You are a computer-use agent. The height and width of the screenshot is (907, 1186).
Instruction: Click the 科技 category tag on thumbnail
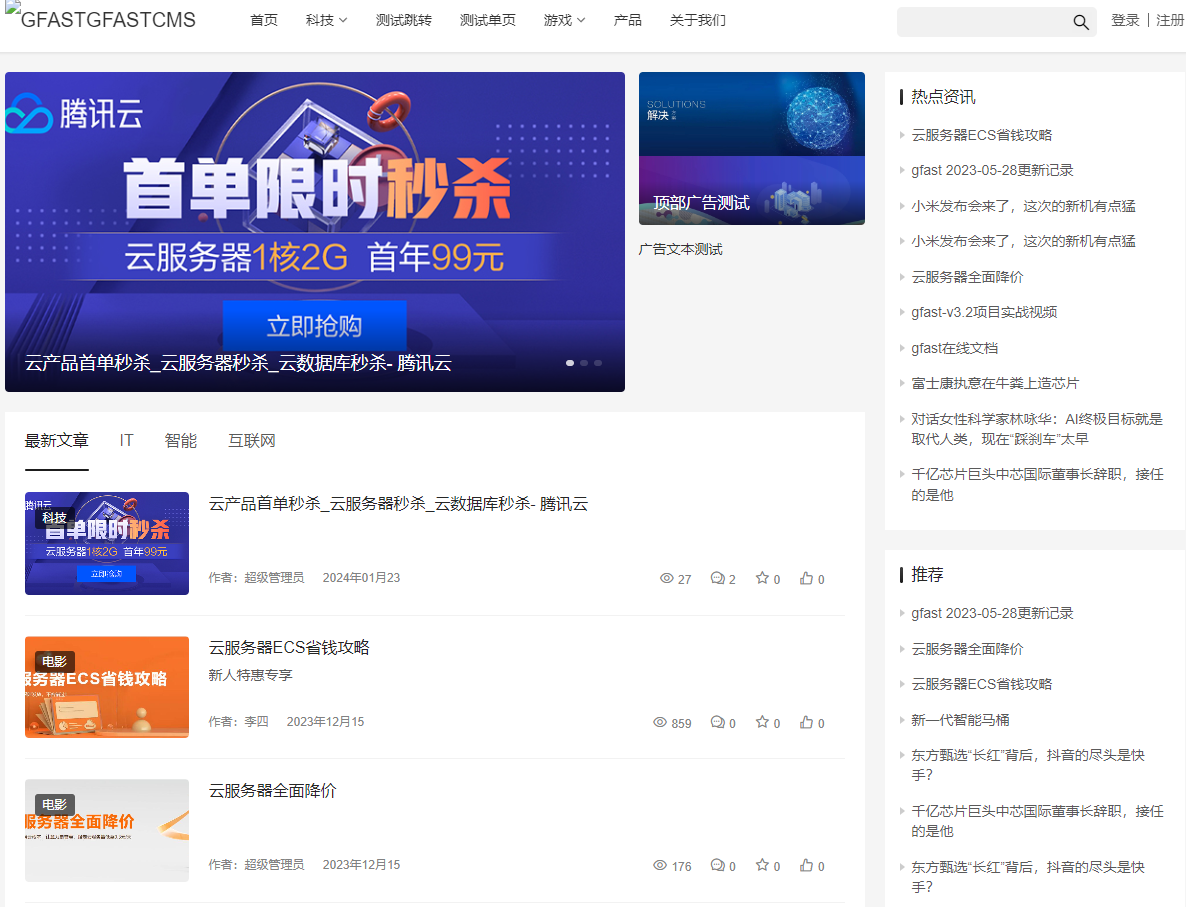54,518
